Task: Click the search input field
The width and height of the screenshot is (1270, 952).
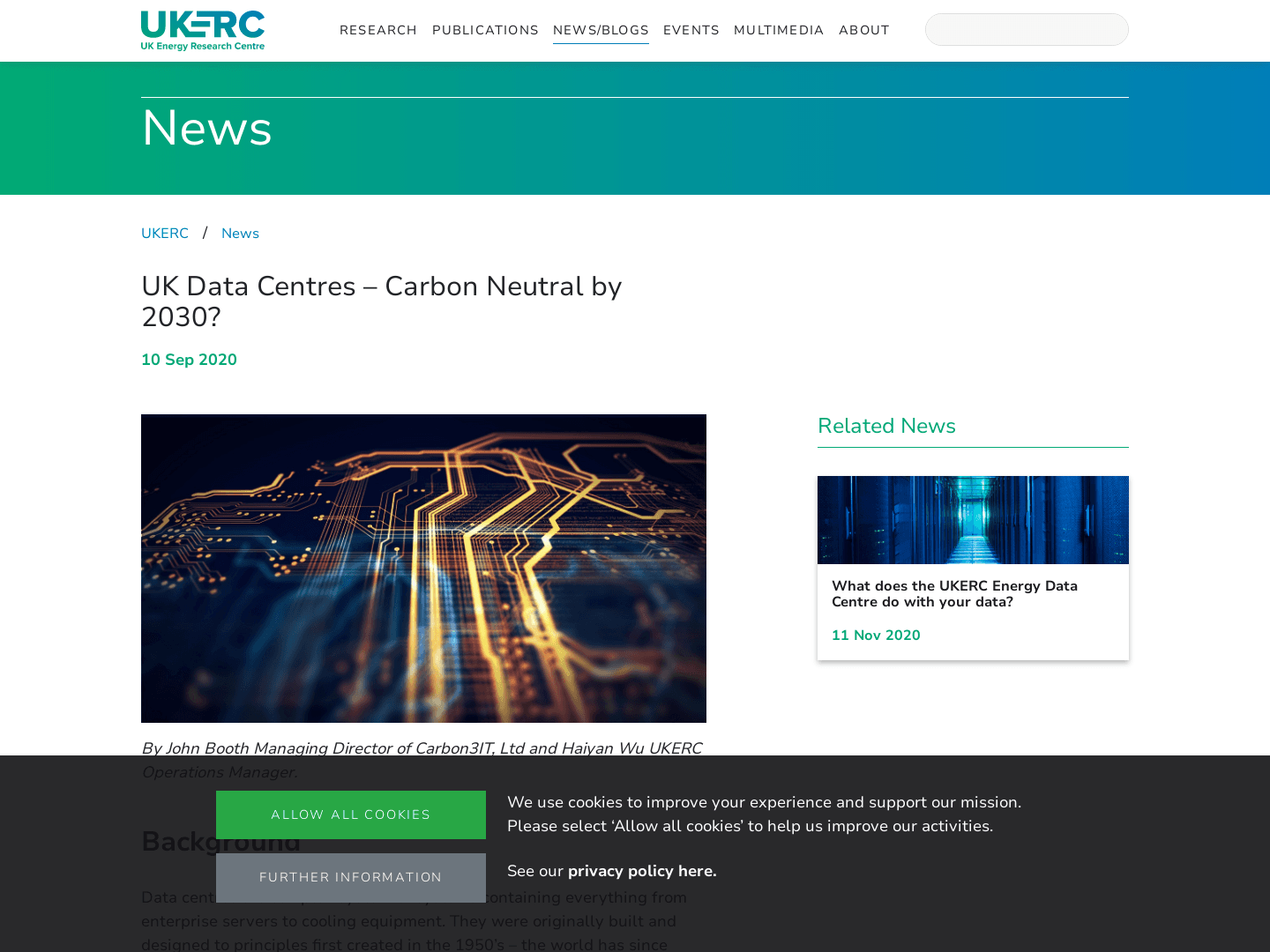Action: pyautogui.click(x=1026, y=29)
